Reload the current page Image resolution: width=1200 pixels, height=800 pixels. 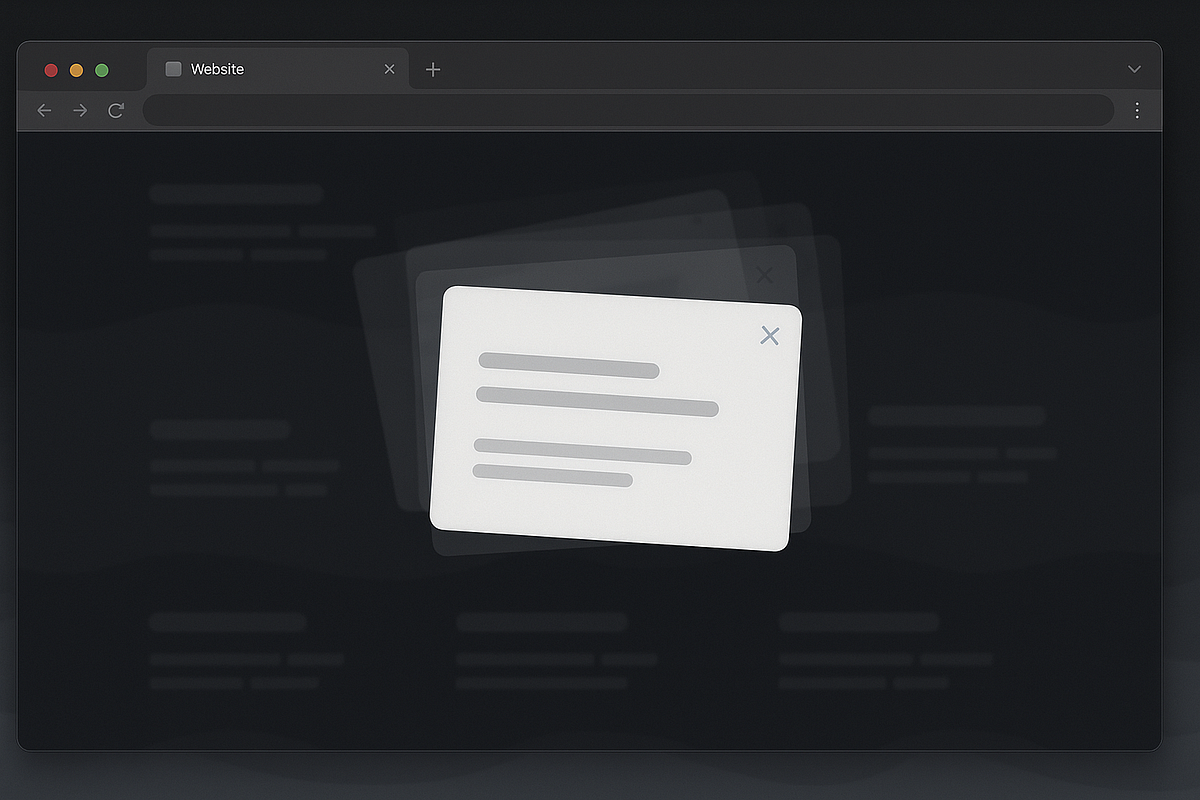coord(115,110)
